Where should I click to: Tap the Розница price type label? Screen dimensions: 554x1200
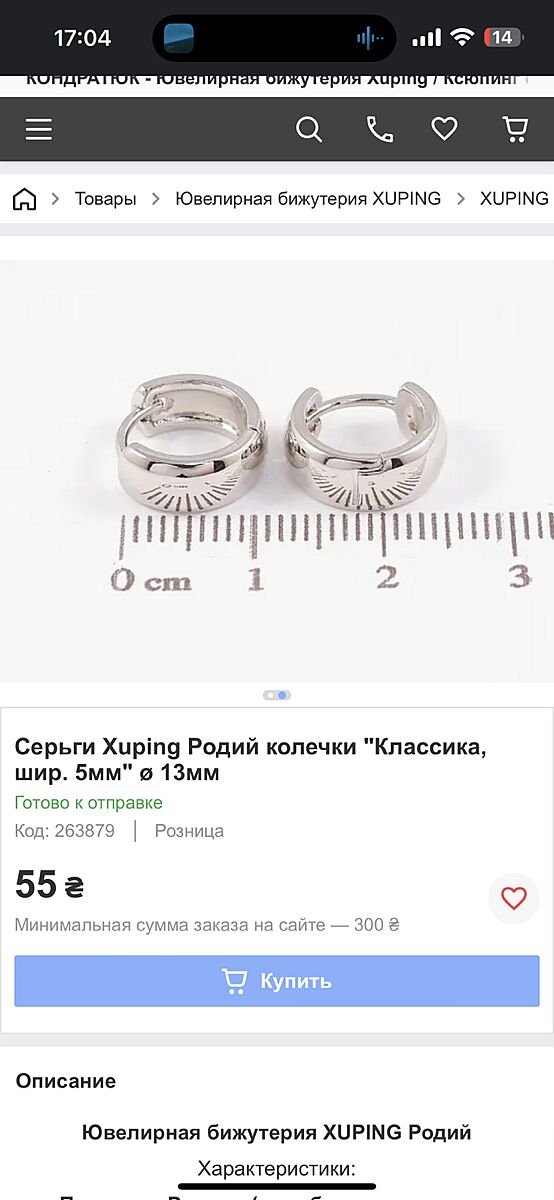point(189,831)
